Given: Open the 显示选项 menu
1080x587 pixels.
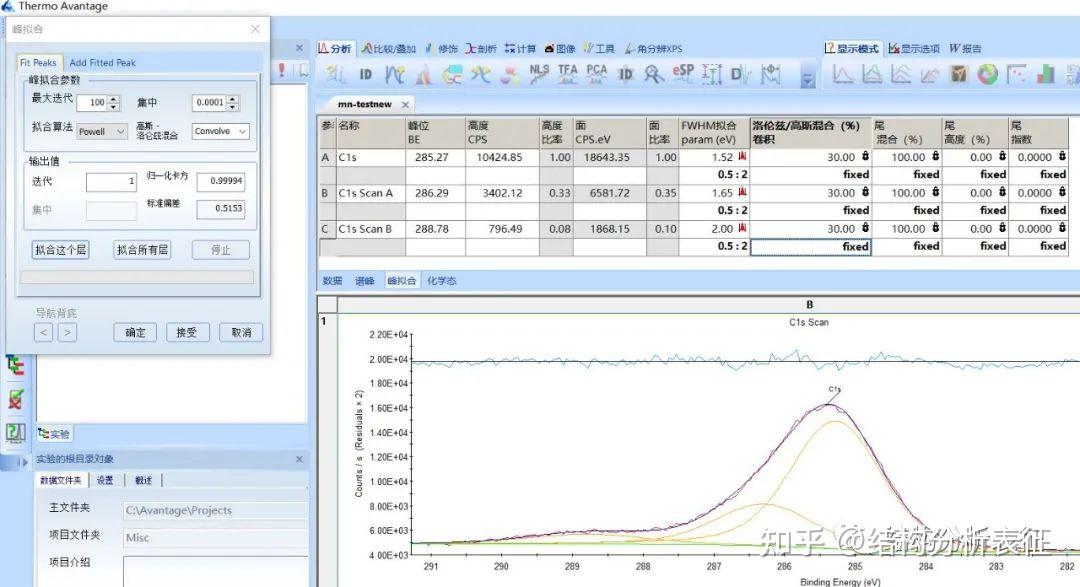Looking at the screenshot, I should pos(914,48).
